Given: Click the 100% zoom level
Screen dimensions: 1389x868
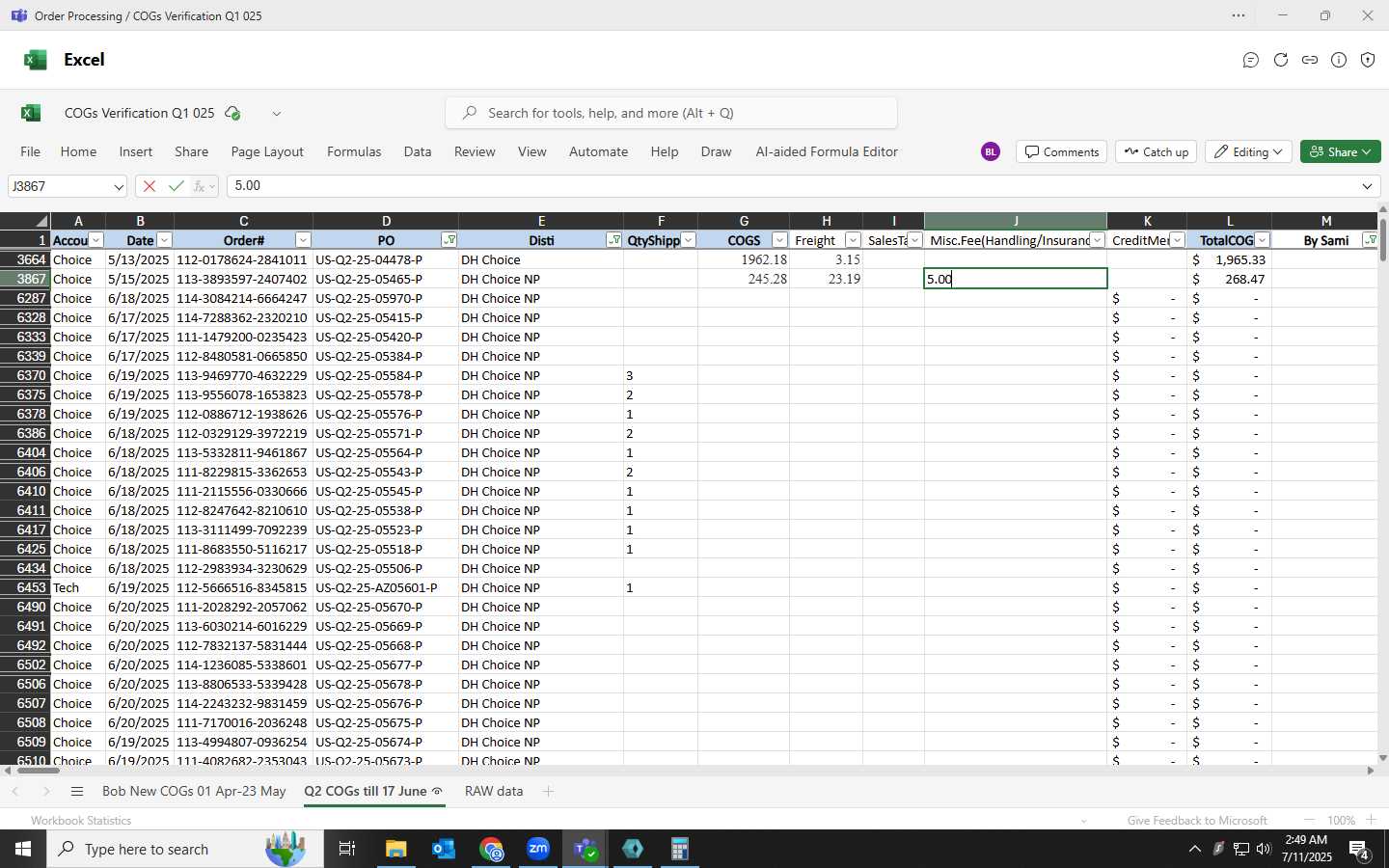Looking at the screenshot, I should coord(1341,821).
